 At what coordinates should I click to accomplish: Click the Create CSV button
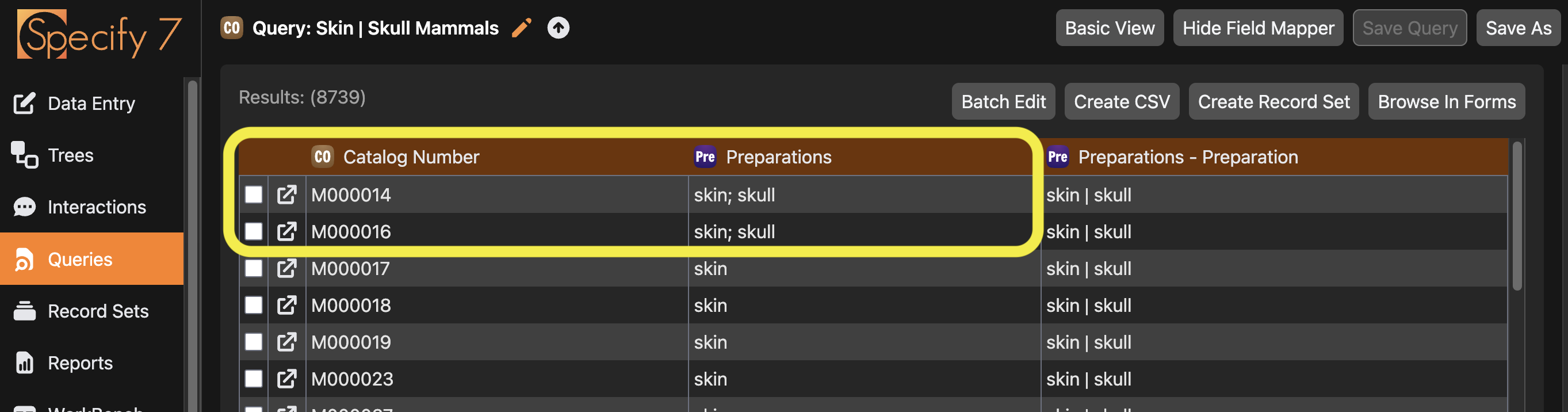pos(1121,102)
